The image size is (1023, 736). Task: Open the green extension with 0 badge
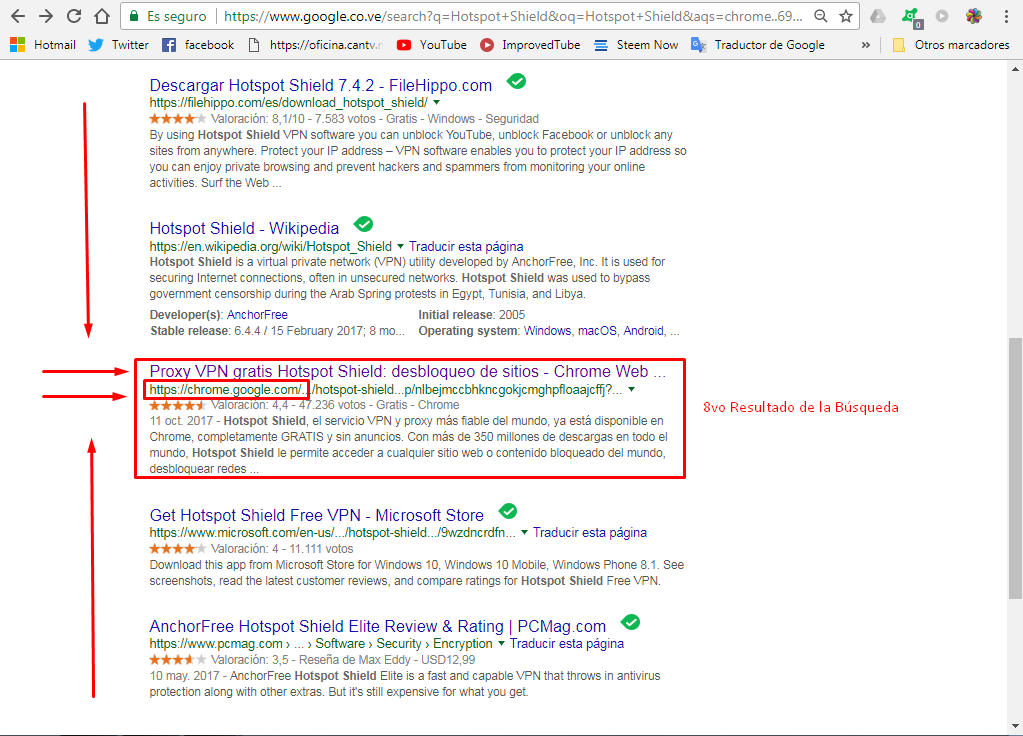[911, 18]
